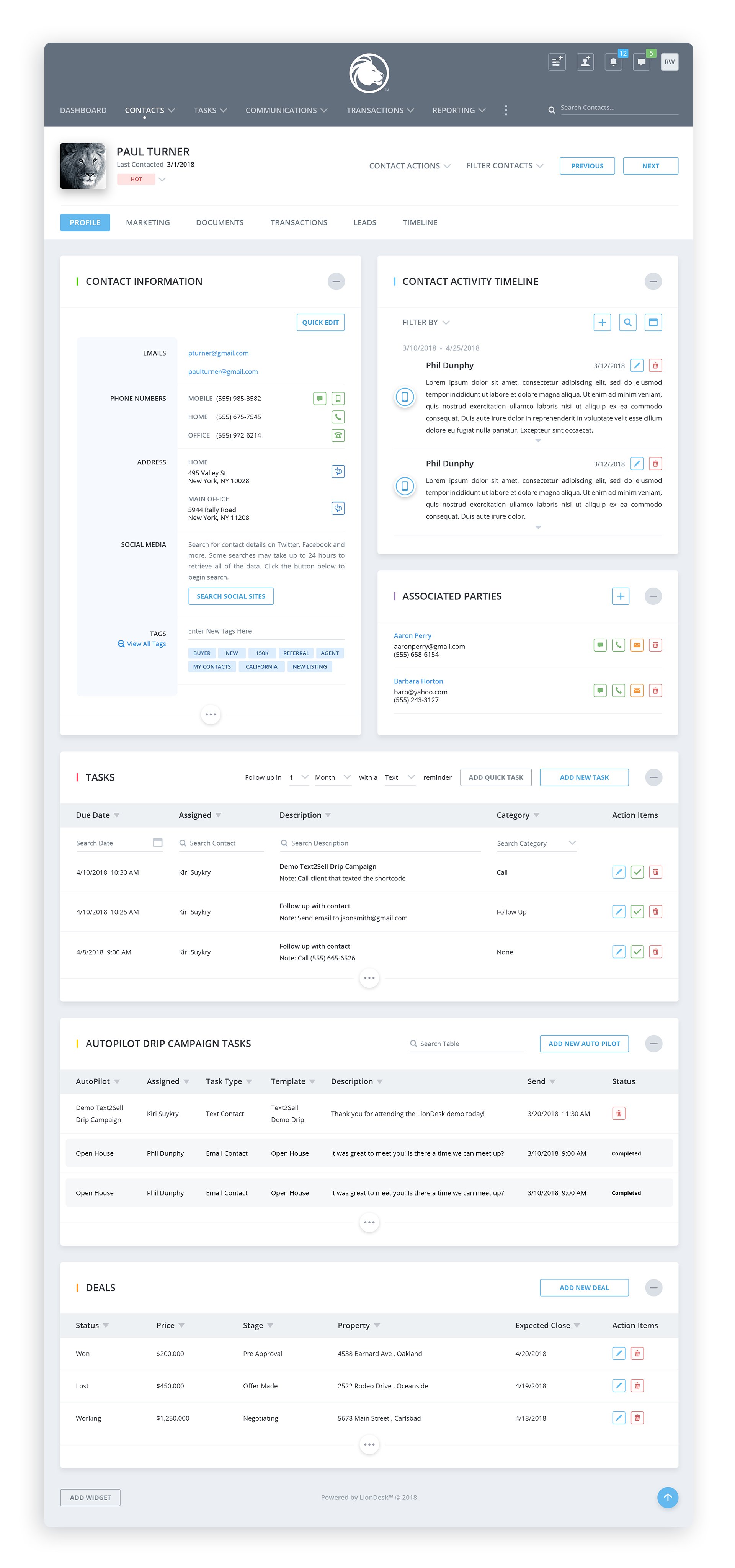Open the pturner@gmail.com email link
735x1568 pixels.
click(x=219, y=353)
